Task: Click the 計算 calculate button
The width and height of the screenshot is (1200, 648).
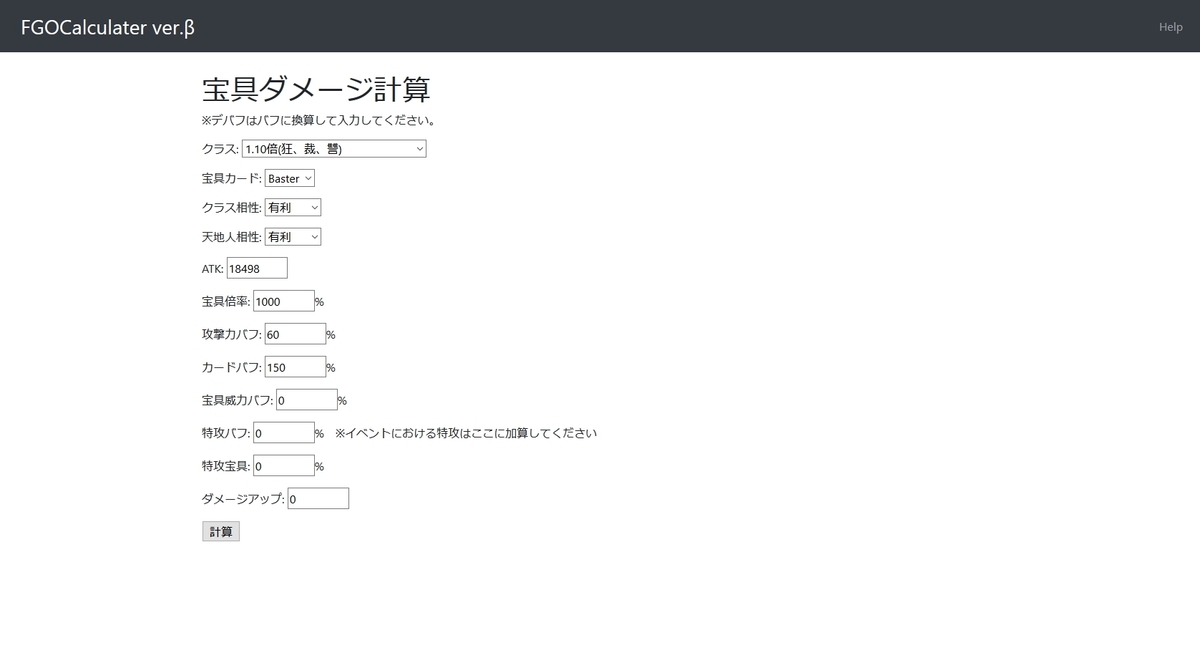Action: [x=221, y=531]
